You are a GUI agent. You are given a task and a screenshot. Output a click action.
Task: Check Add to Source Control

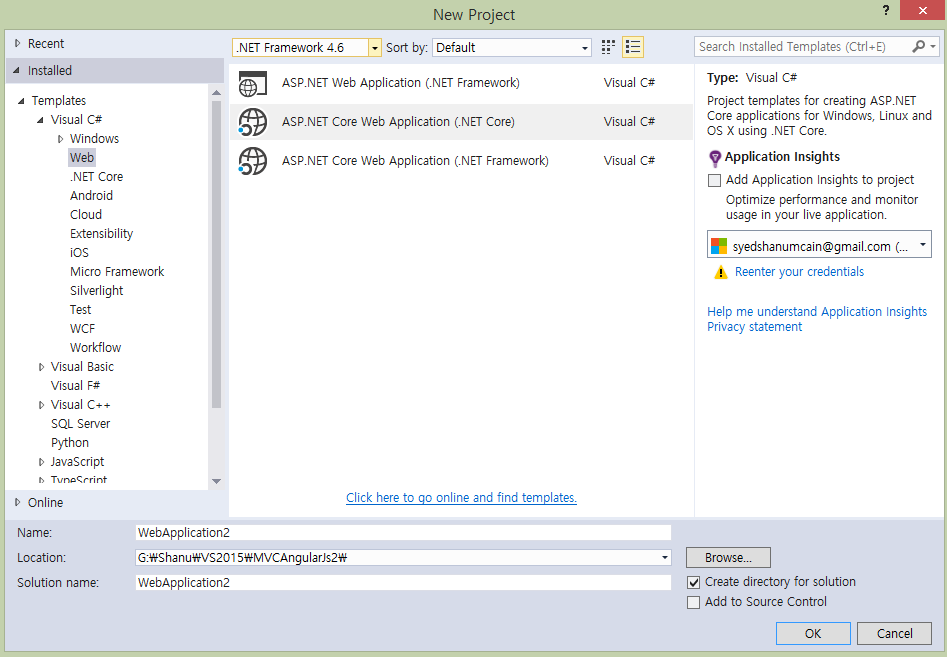tap(694, 602)
